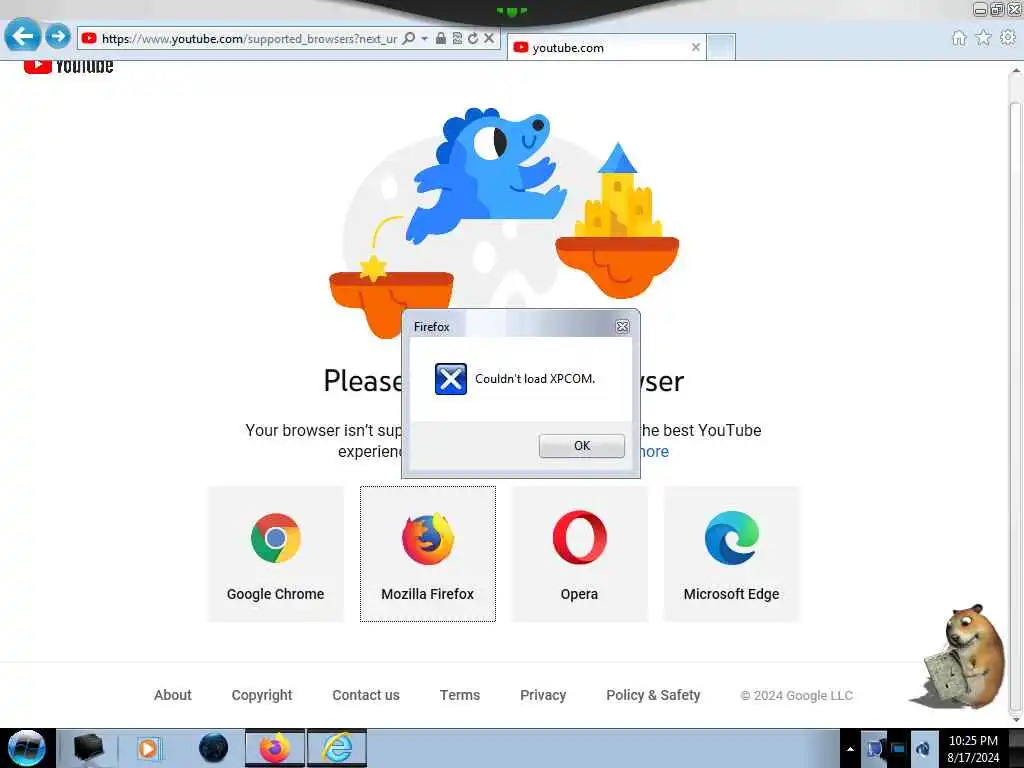Expand the address bar autocomplete dropdown arrow
The height and width of the screenshot is (768, 1024).
(424, 39)
